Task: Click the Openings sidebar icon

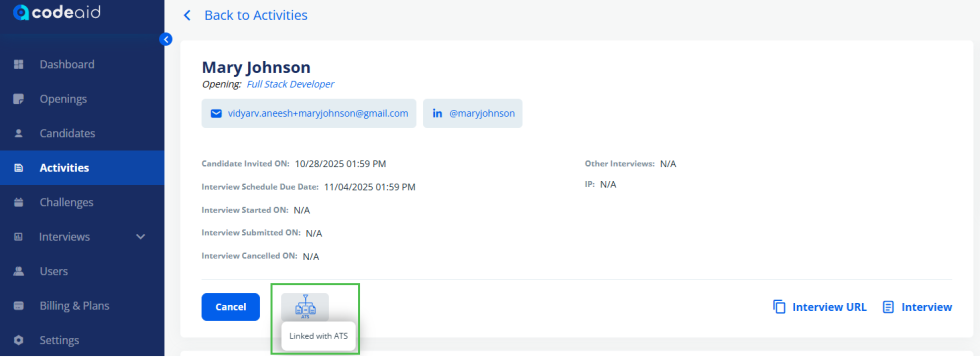Action: tap(19, 99)
